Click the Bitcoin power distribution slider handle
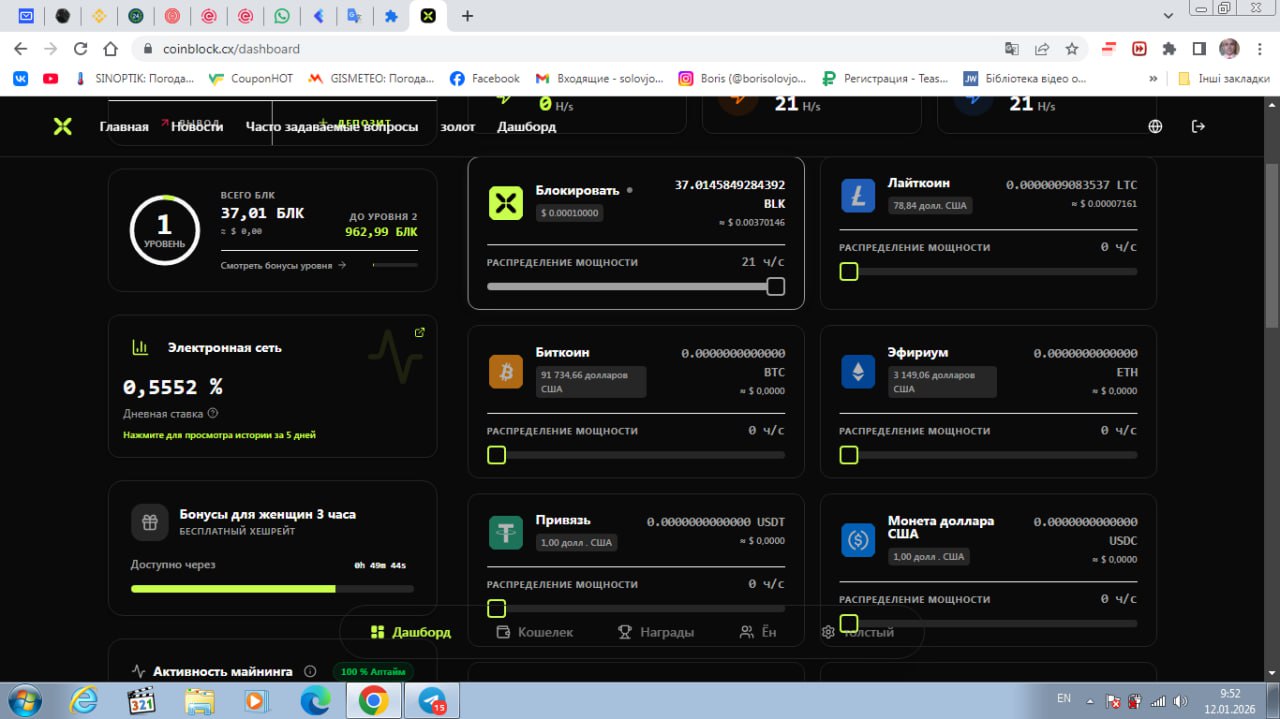1280x719 pixels. pos(496,456)
